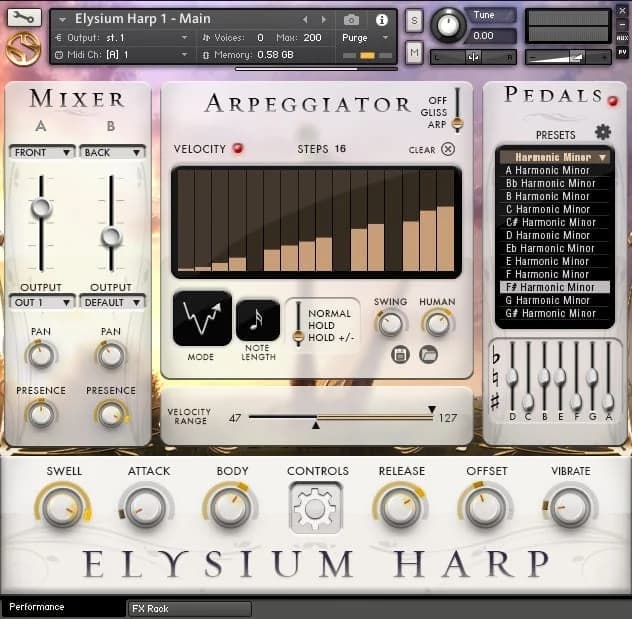
Task: Click the Max voices 200 value
Action: click(x=312, y=38)
